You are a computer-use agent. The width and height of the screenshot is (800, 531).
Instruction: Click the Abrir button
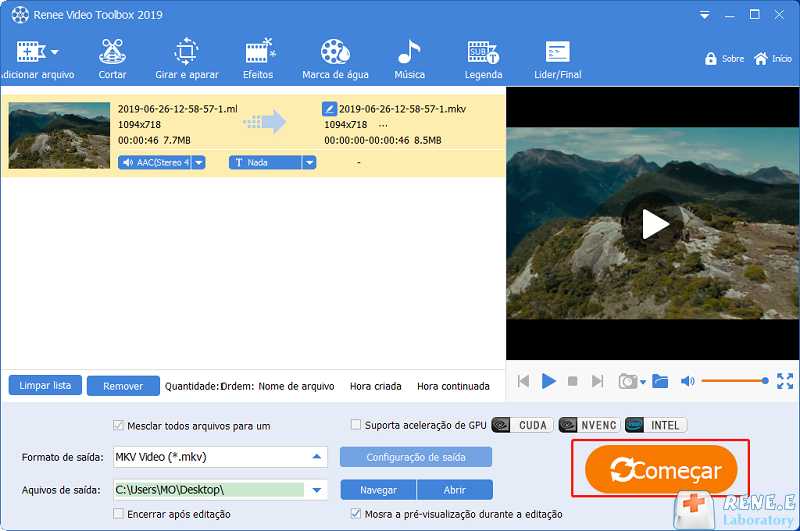(455, 490)
